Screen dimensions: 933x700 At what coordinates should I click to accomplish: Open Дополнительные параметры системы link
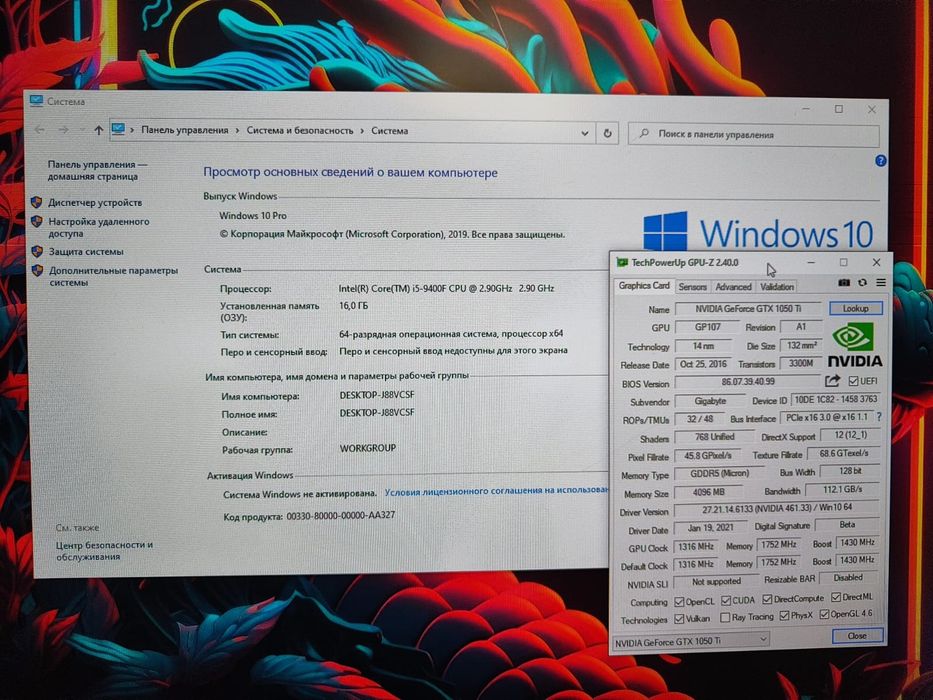pyautogui.click(x=113, y=276)
